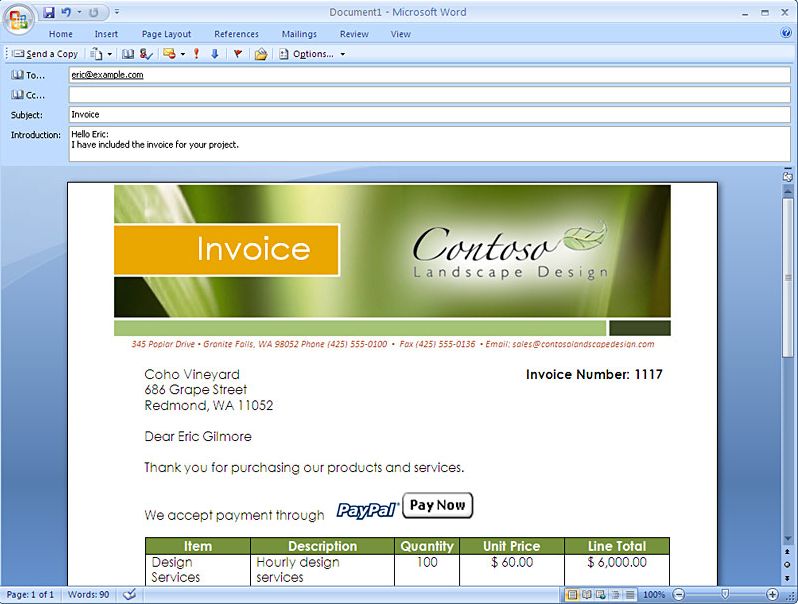Image resolution: width=798 pixels, height=604 pixels.
Task: Open the Mailings tab
Action: pos(299,34)
